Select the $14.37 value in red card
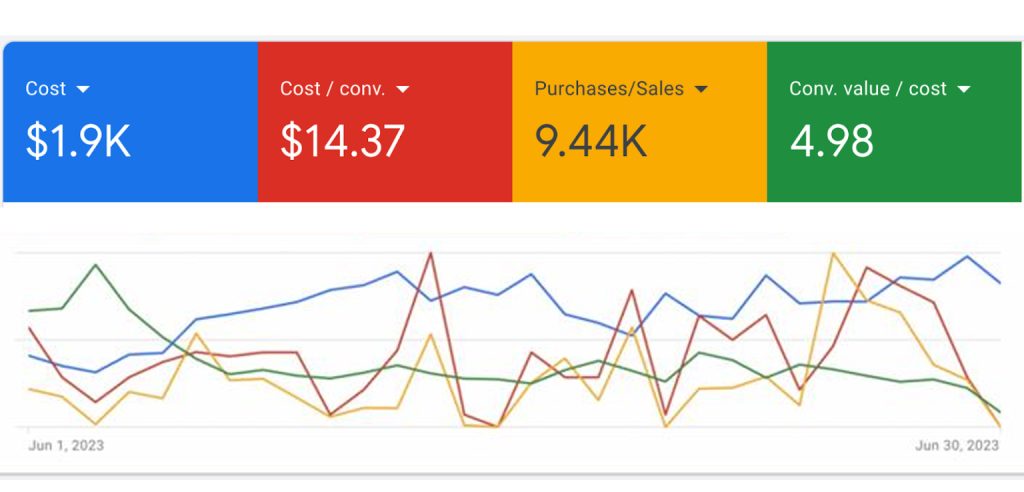This screenshot has height=492, width=1024. click(x=342, y=142)
